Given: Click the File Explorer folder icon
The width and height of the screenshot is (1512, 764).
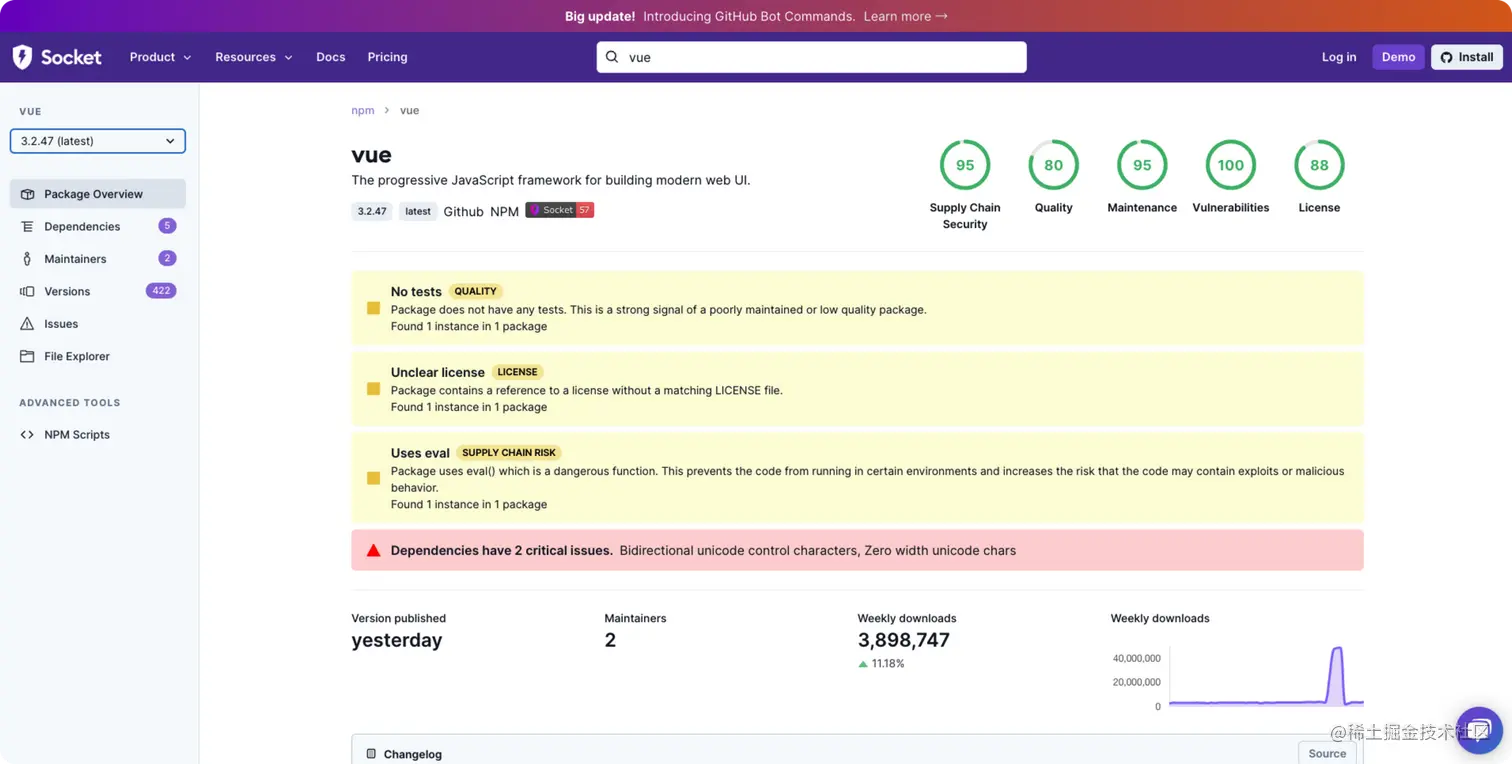Looking at the screenshot, I should [27, 356].
